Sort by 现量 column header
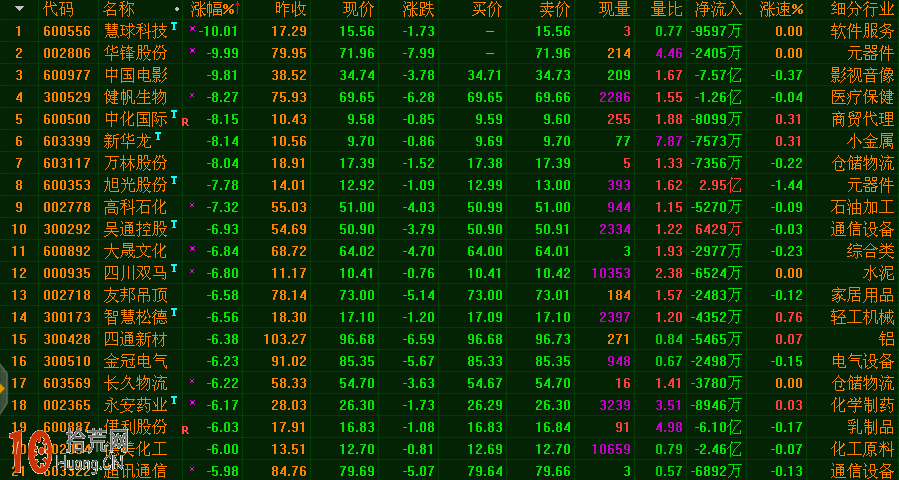Viewport: 899px width, 480px height. click(615, 9)
